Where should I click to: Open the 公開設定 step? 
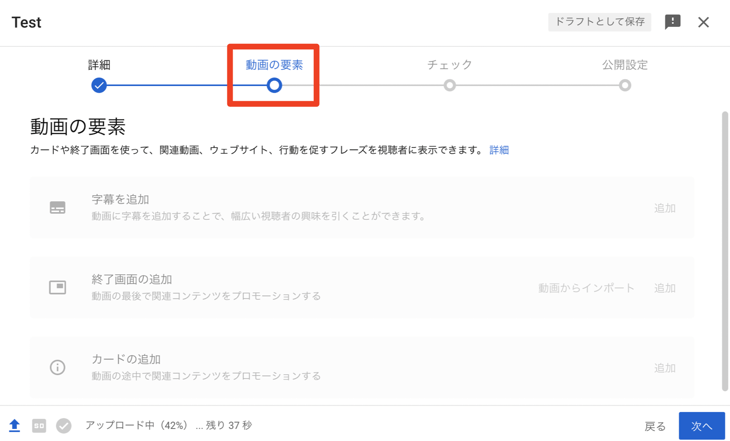[x=625, y=85]
